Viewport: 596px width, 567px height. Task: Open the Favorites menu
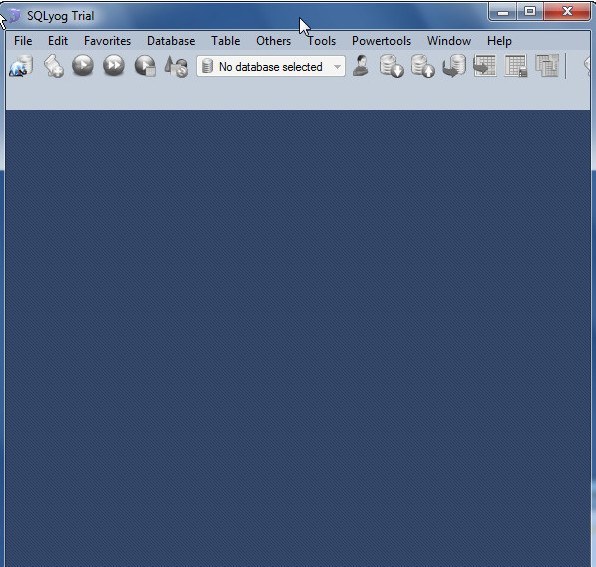click(x=108, y=41)
